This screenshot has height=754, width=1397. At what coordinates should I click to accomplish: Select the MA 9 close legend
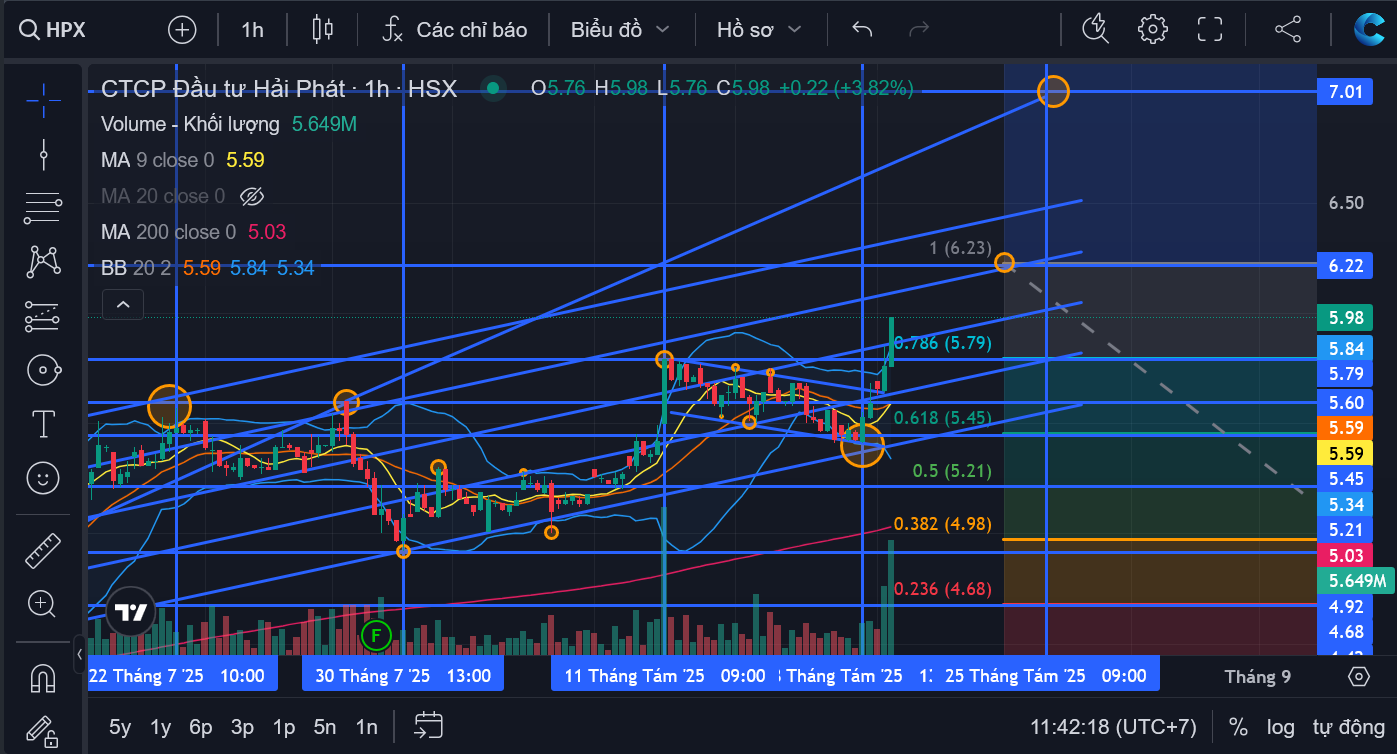click(157, 160)
